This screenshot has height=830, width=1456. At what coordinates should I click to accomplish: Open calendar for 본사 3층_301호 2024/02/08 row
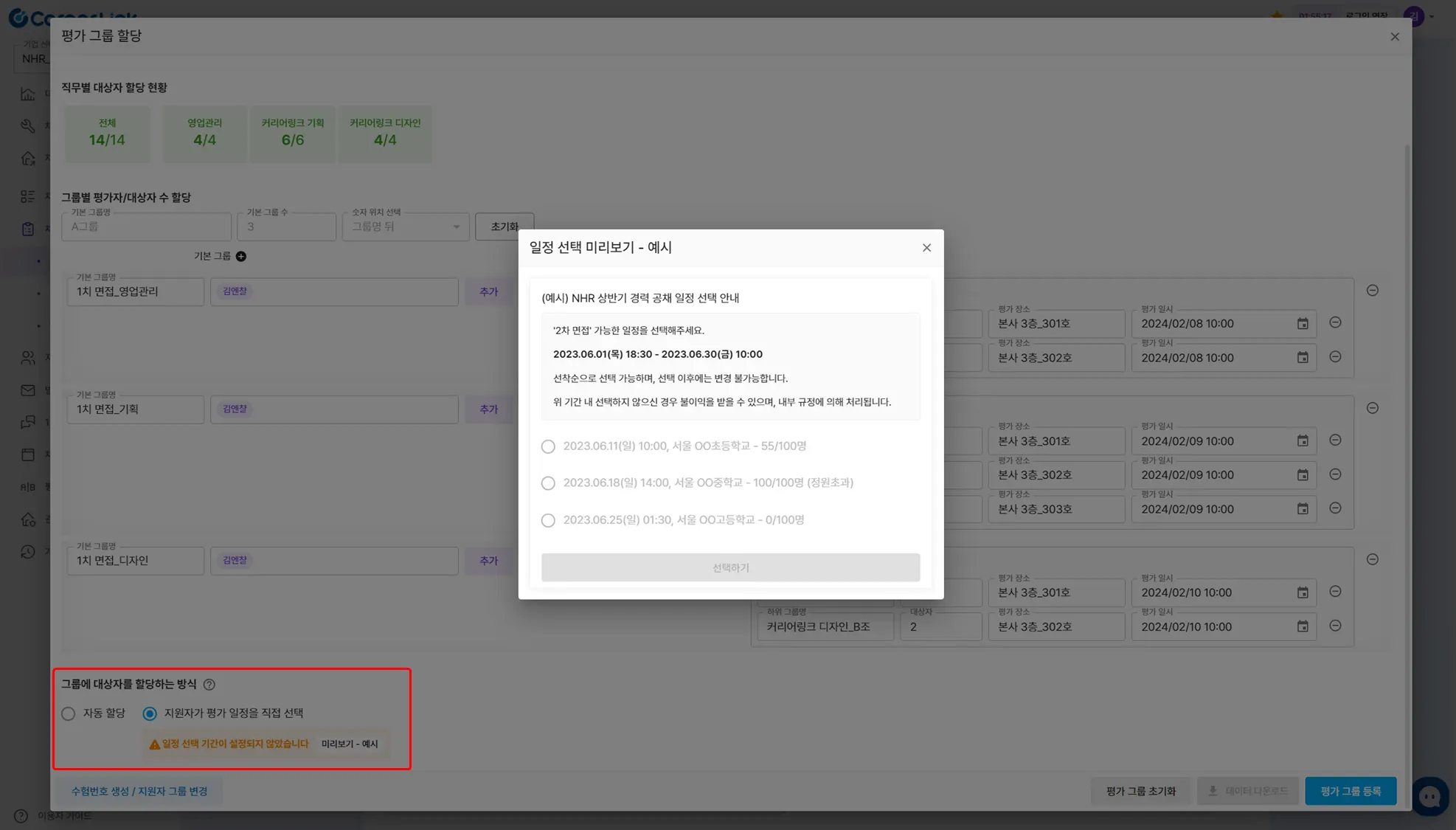(1303, 324)
